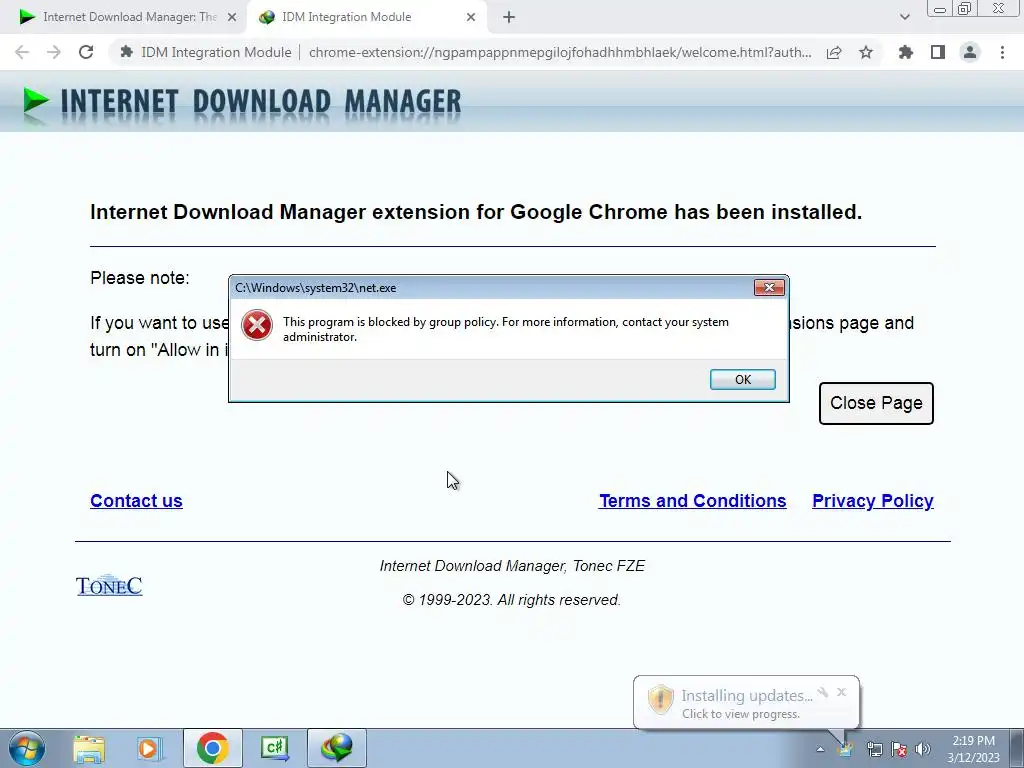
Task: Open the volume speaker icon
Action: tap(923, 749)
